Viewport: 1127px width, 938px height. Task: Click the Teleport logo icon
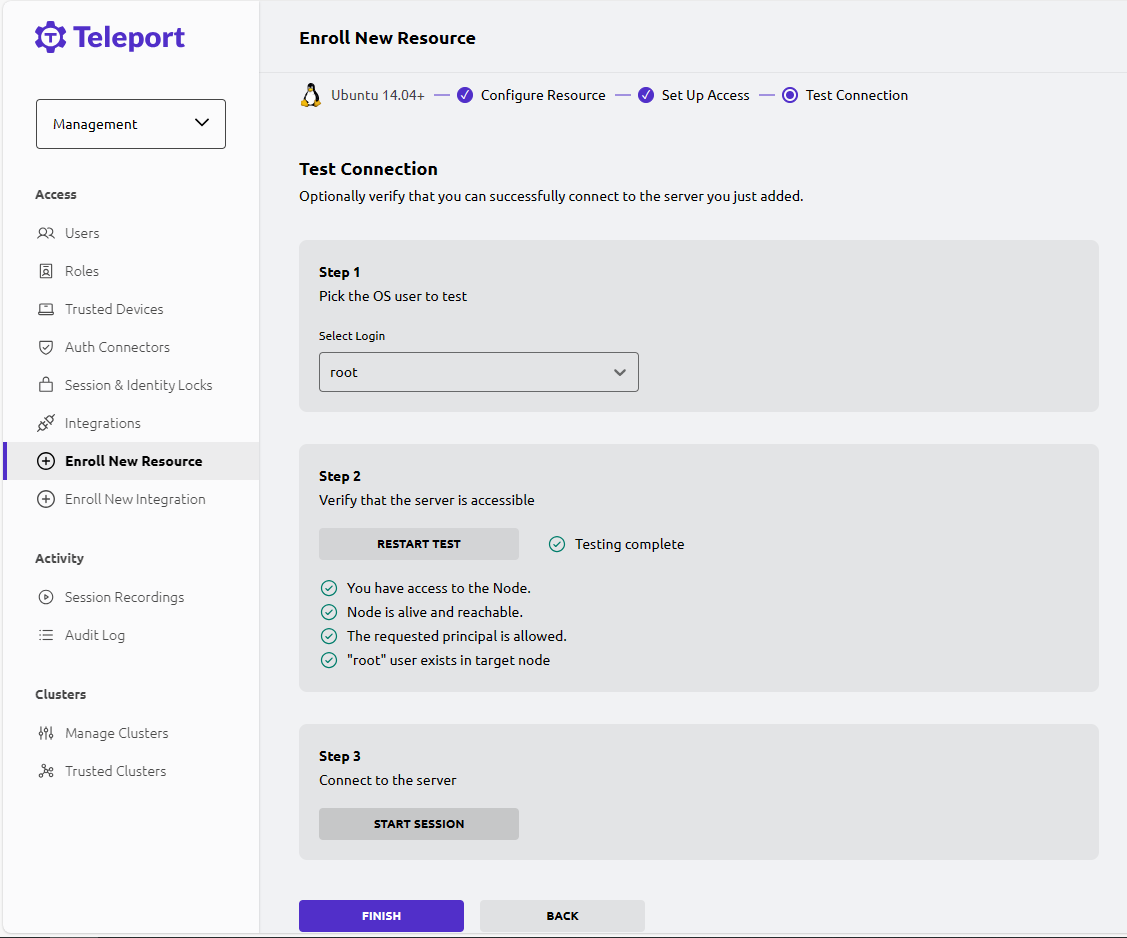[x=50, y=38]
